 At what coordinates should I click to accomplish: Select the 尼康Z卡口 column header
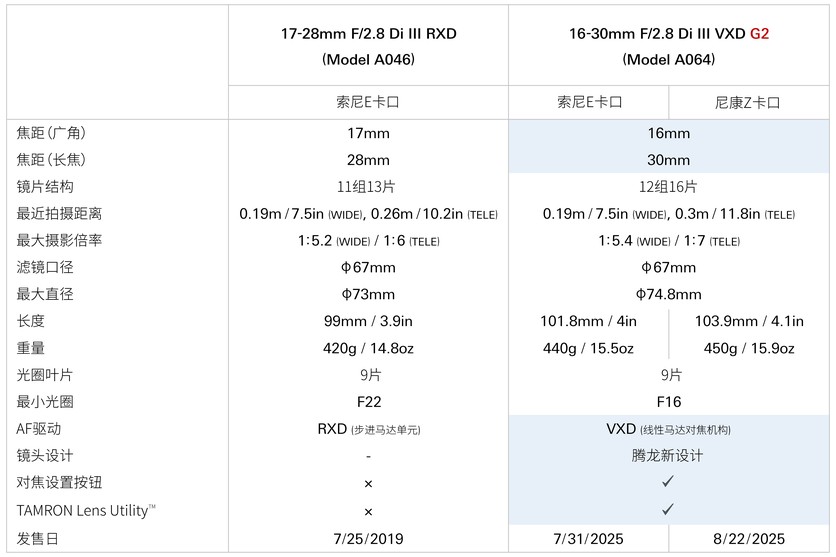pyautogui.click(x=748, y=102)
